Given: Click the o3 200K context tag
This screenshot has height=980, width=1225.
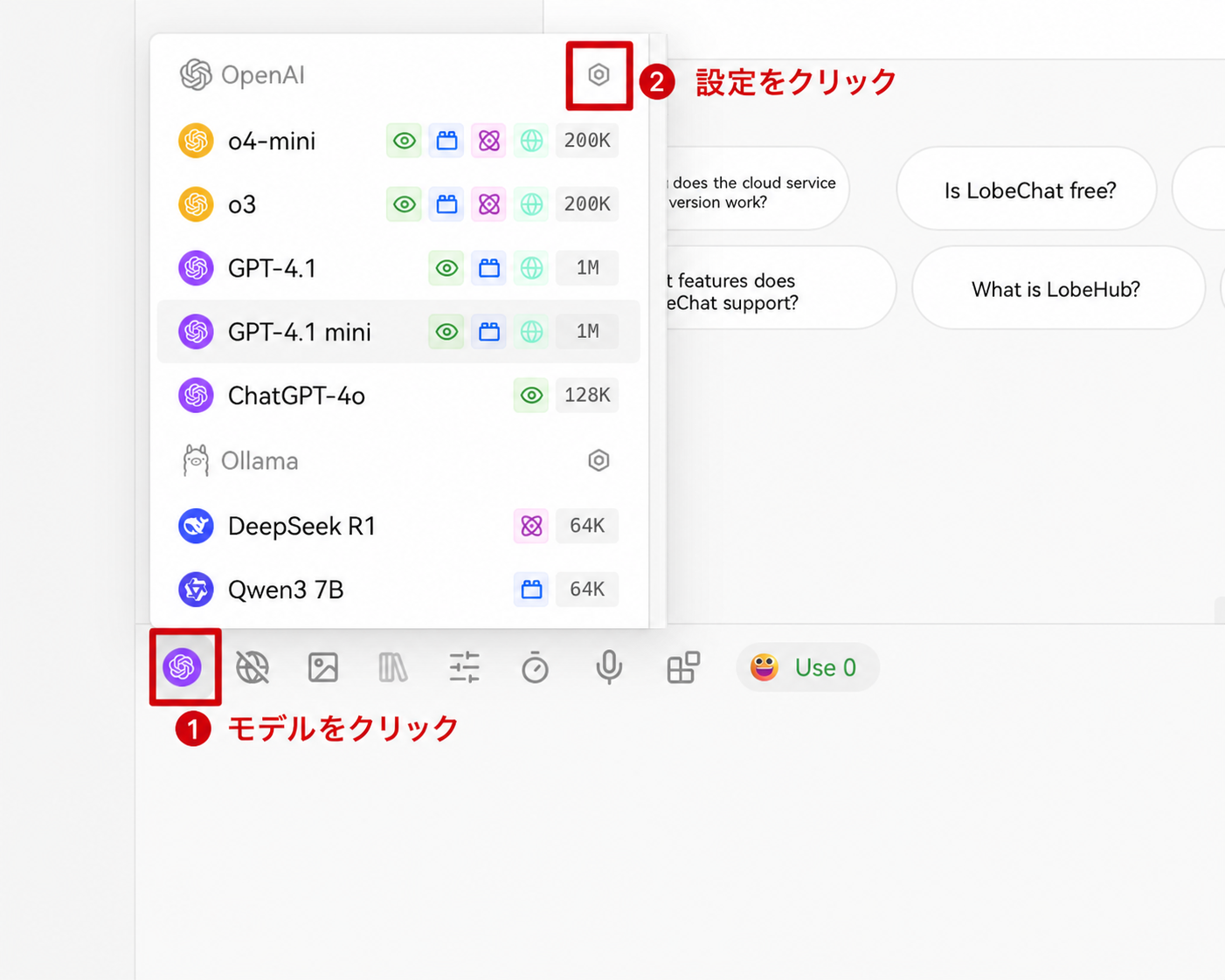Looking at the screenshot, I should coord(587,204).
